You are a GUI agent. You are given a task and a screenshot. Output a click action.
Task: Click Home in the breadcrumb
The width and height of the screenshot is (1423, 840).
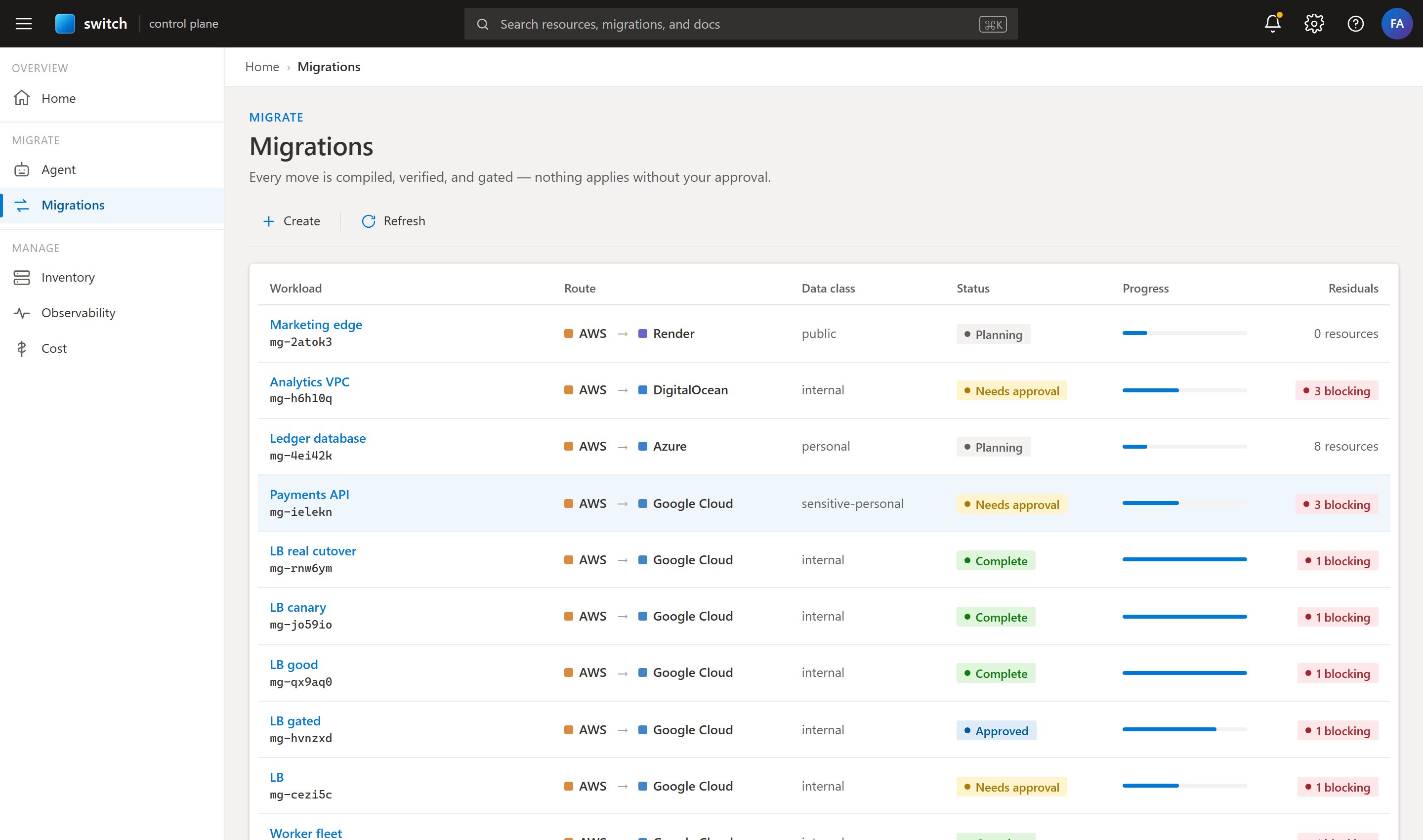pyautogui.click(x=262, y=67)
